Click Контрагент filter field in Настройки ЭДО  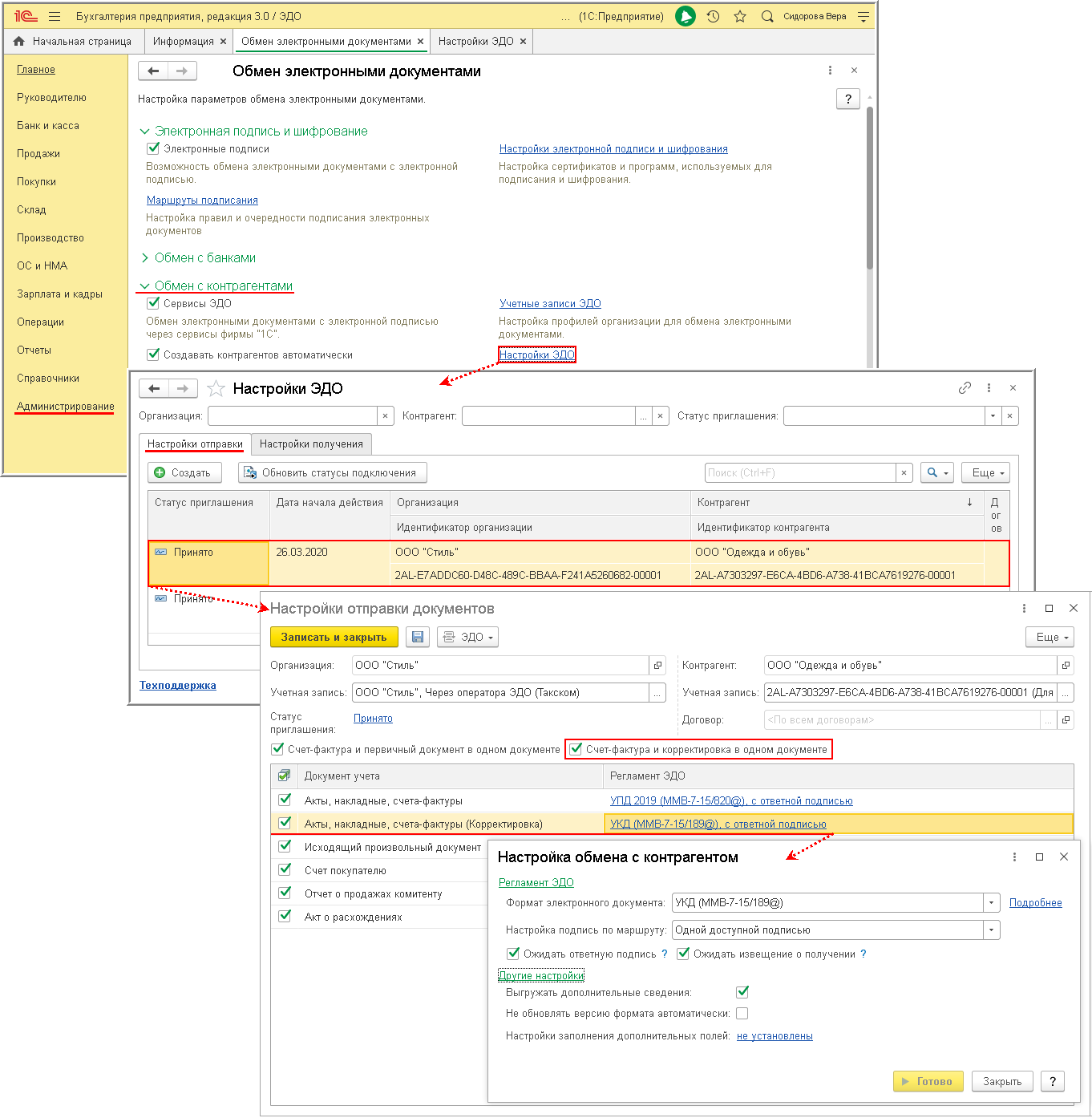click(x=549, y=416)
